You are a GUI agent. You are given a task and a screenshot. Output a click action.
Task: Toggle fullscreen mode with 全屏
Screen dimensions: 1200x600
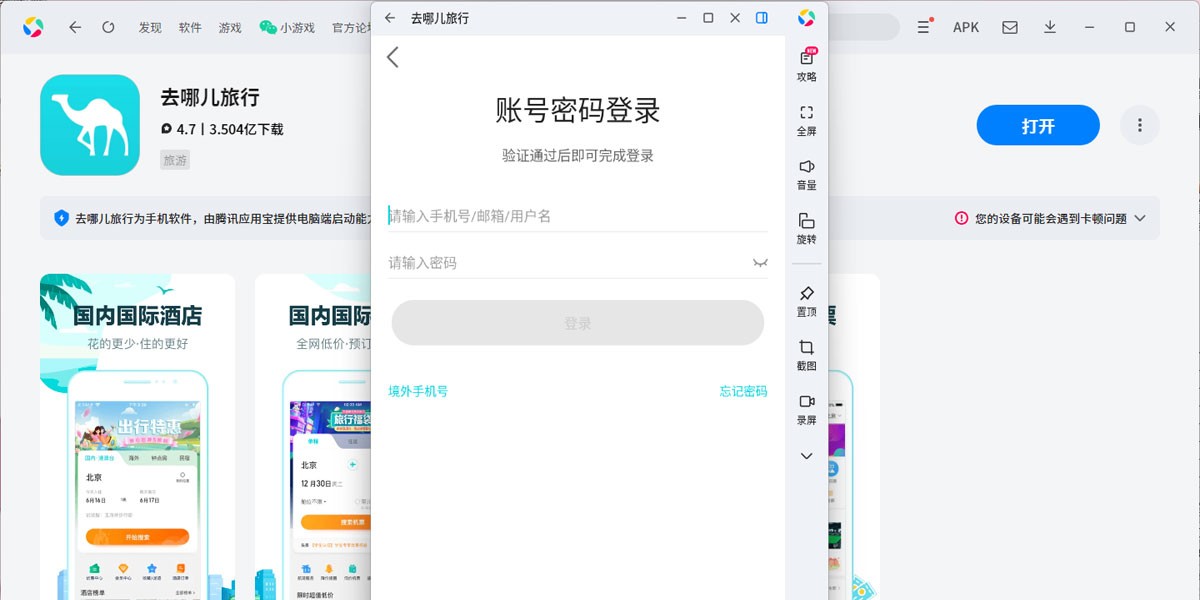(x=806, y=120)
